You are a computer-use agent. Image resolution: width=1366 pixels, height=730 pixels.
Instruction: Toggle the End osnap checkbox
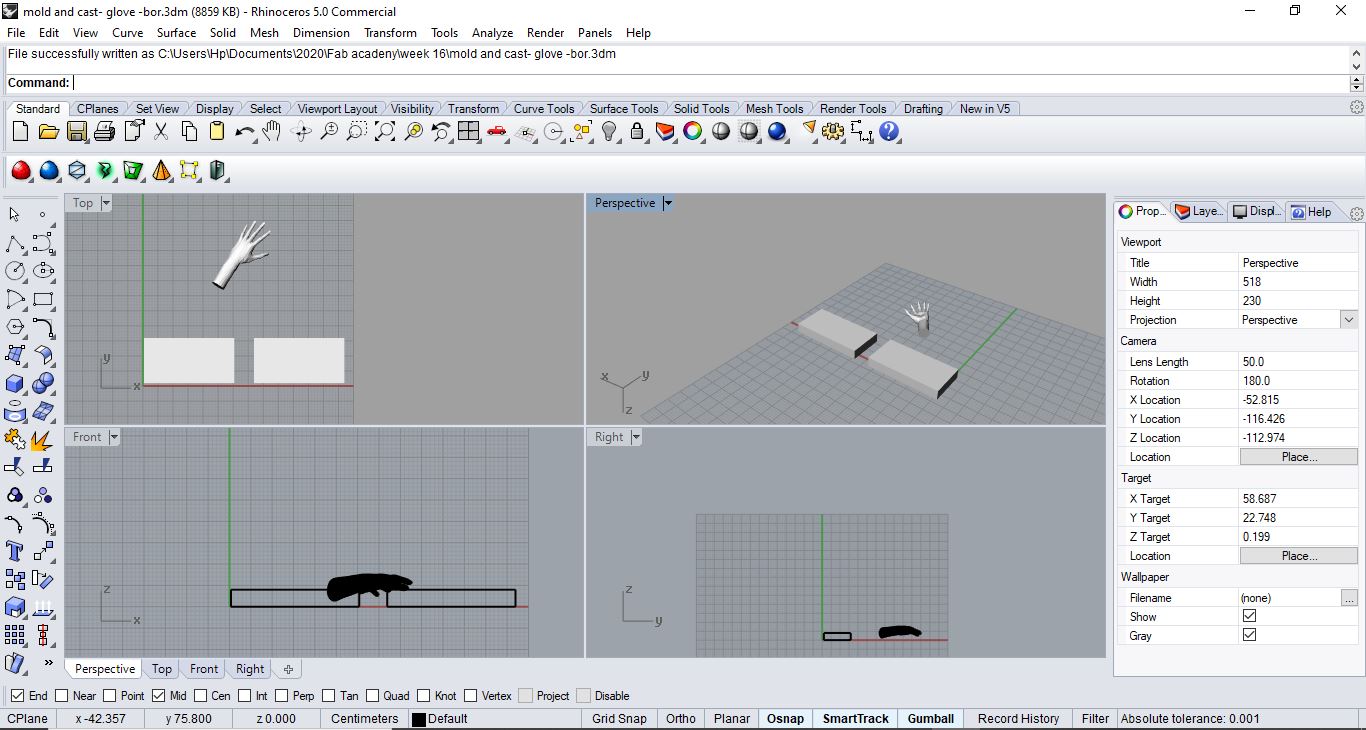click(x=18, y=696)
